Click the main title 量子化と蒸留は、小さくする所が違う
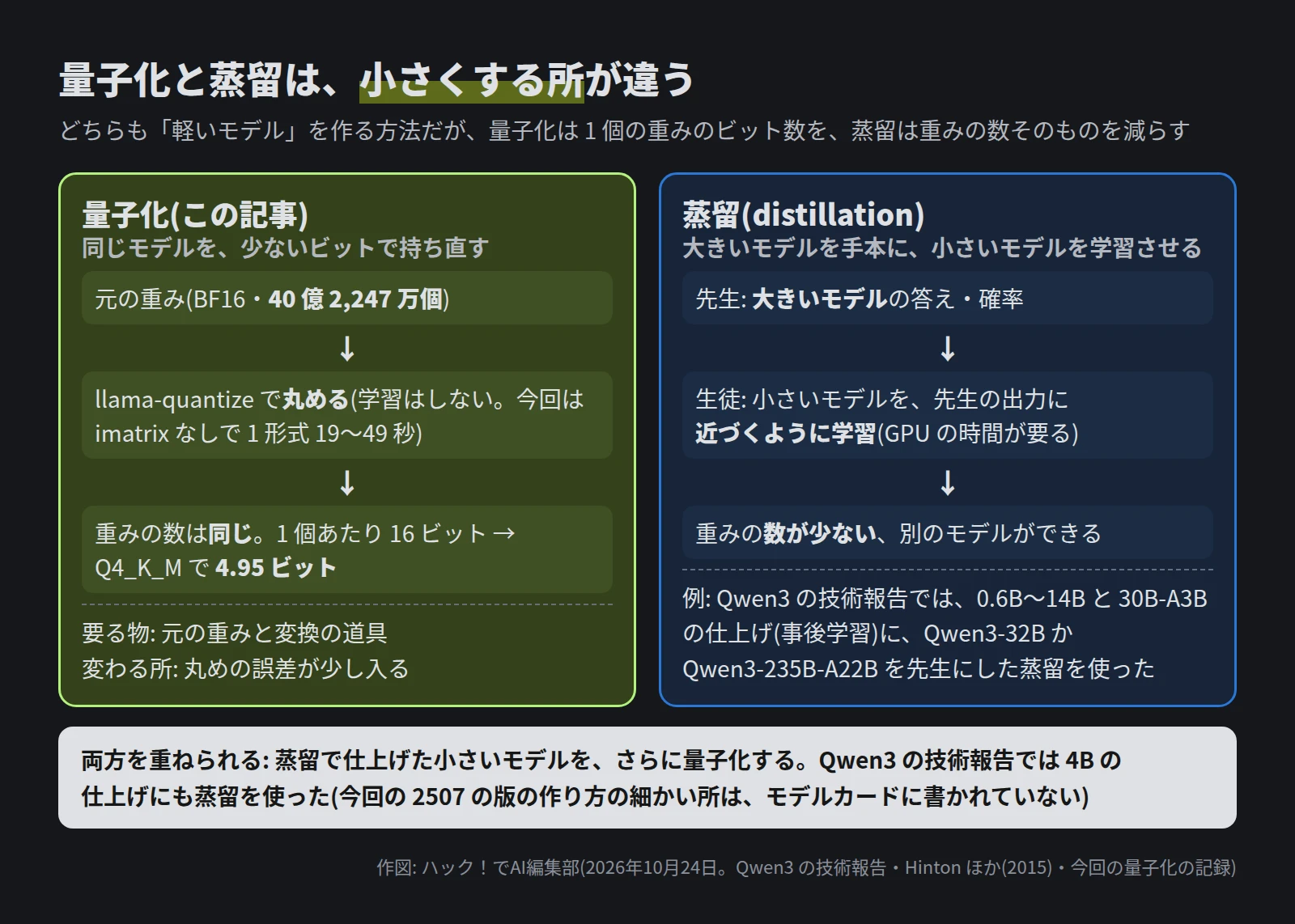Screen dimensions: 1295x924 376,79
